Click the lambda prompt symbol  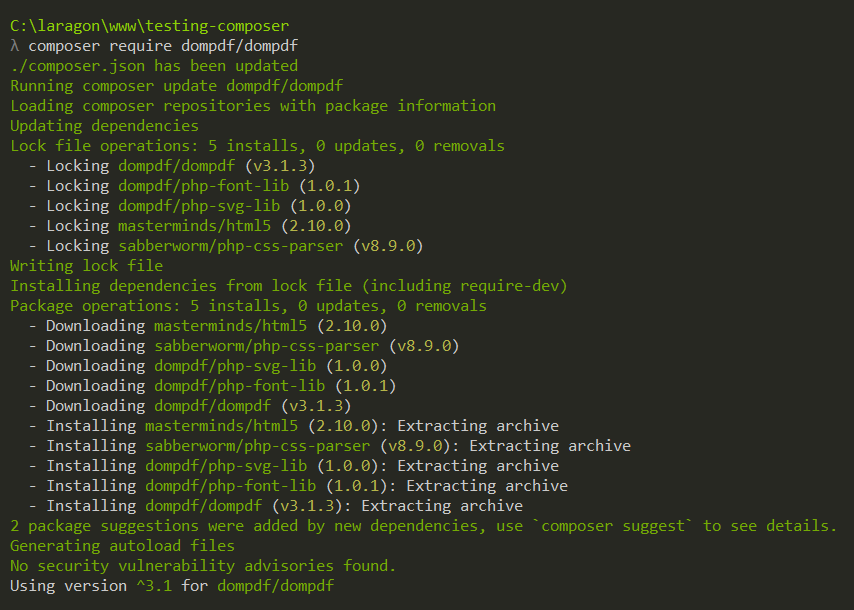coord(15,46)
